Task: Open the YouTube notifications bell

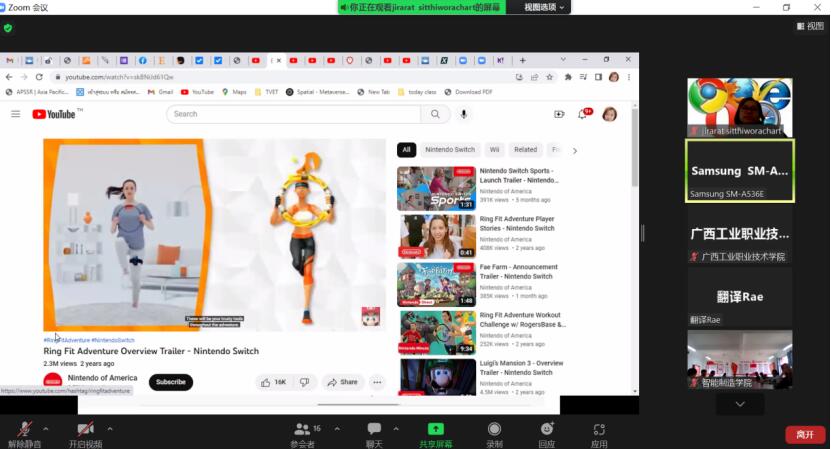Action: point(583,114)
